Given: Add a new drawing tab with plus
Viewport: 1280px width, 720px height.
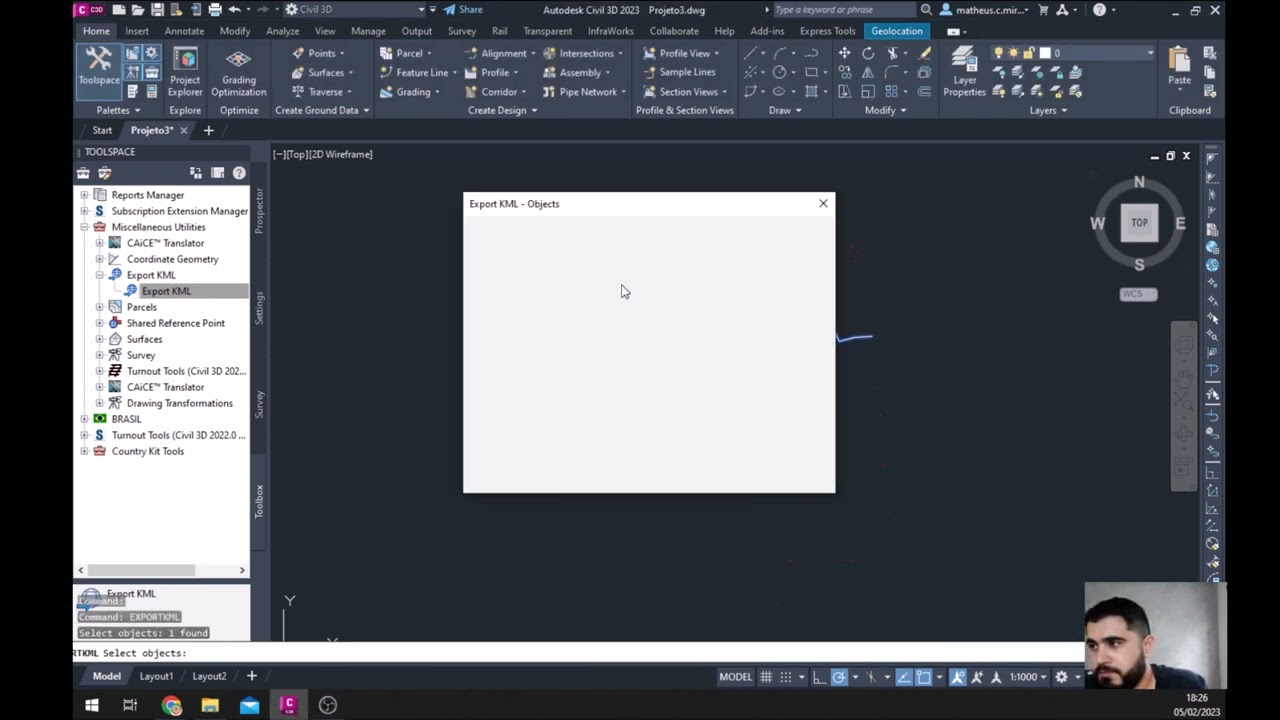Looking at the screenshot, I should [208, 130].
